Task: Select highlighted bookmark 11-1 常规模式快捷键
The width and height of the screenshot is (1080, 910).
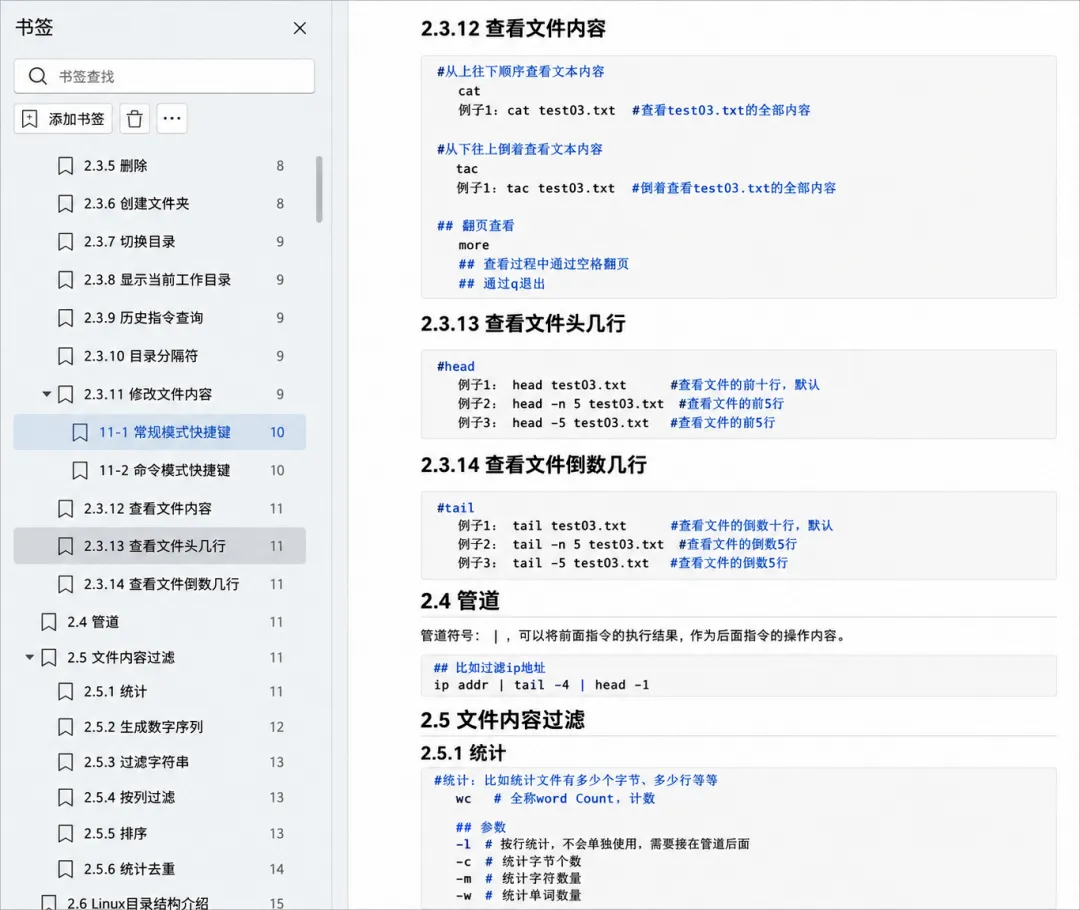Action: 160,432
